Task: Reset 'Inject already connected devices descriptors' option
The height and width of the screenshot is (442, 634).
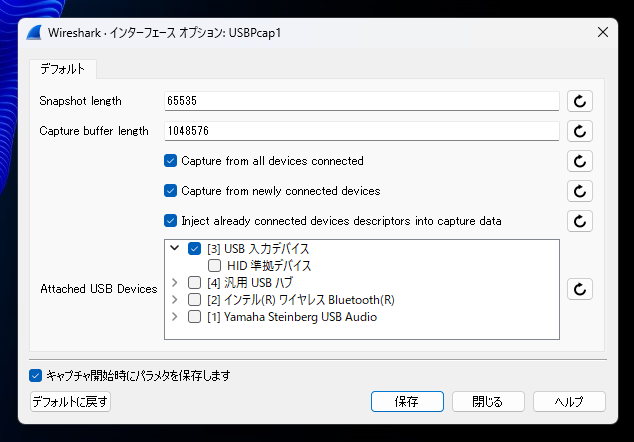Action: 580,221
